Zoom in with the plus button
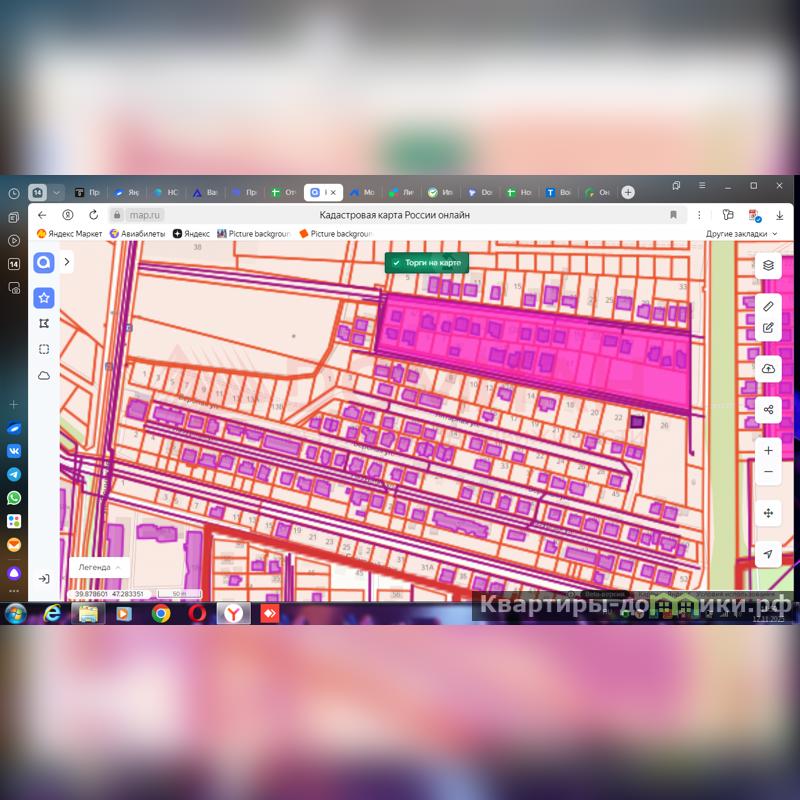The image size is (800, 800). point(768,451)
